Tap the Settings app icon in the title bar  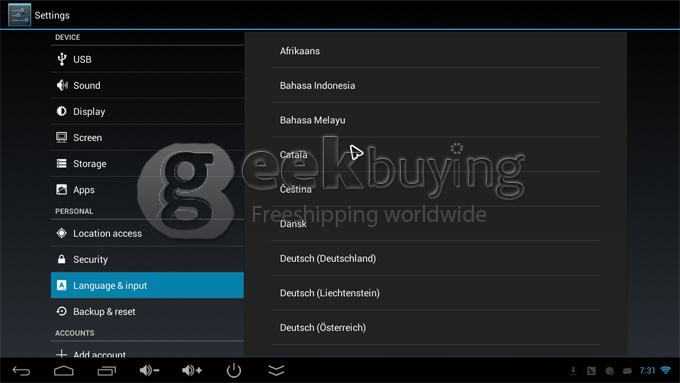[x=20, y=15]
